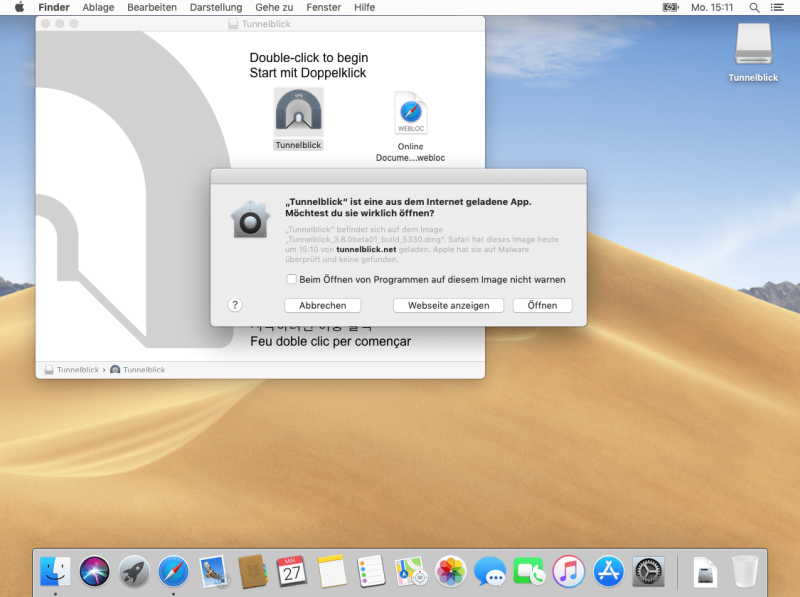
Task: Open the App Store from the Dock
Action: (x=607, y=572)
